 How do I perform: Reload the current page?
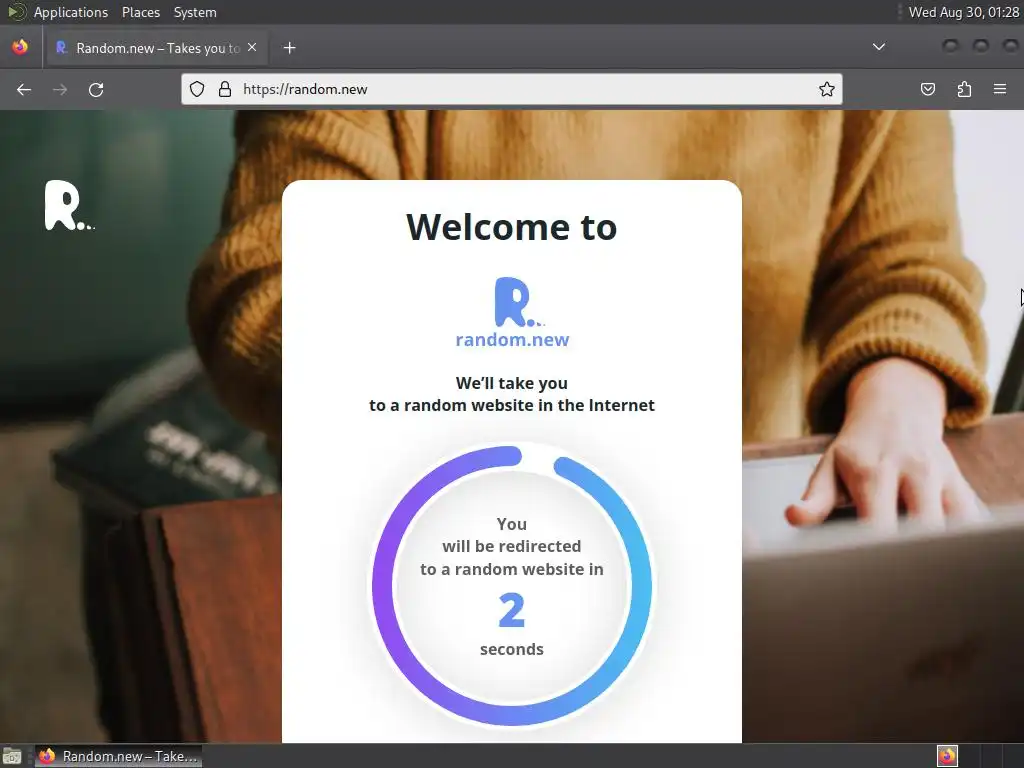(x=96, y=89)
